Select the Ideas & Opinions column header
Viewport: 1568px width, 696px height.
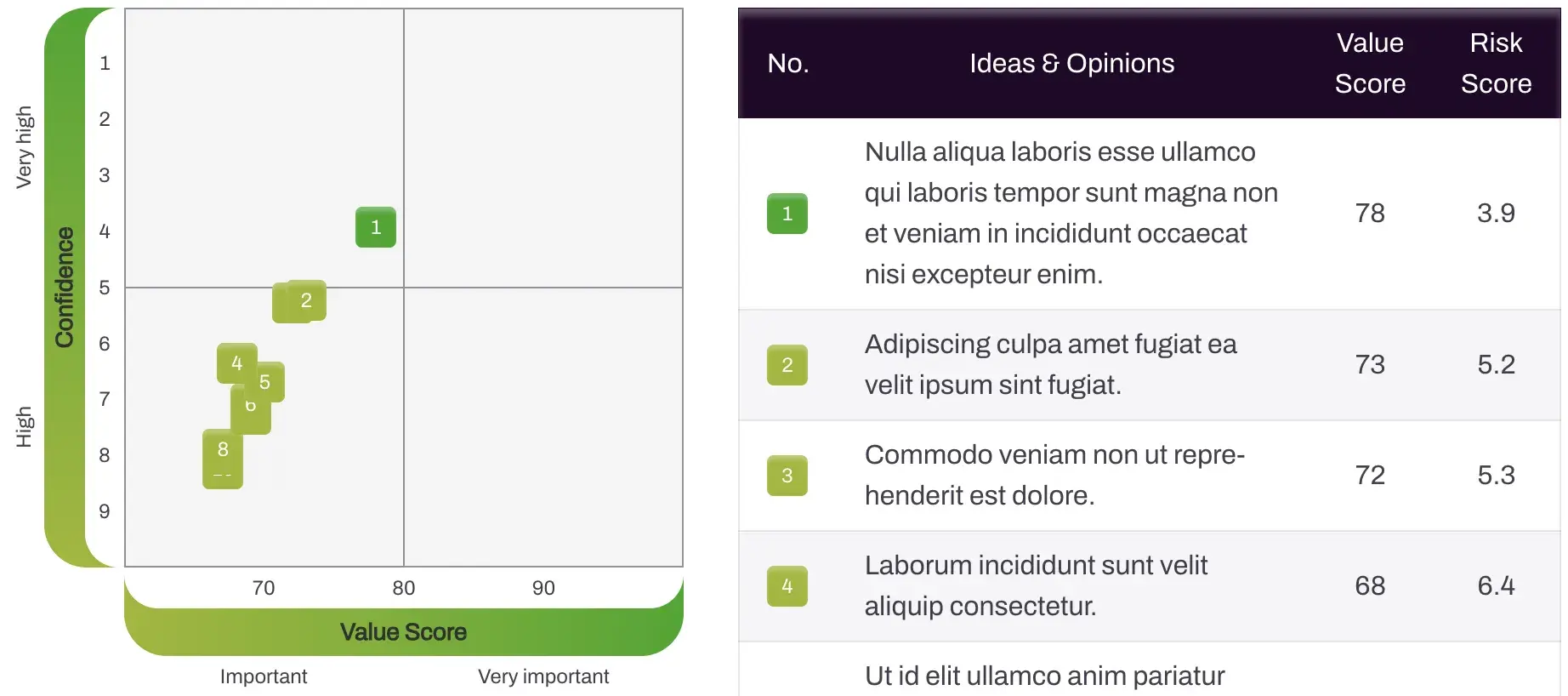click(1071, 63)
